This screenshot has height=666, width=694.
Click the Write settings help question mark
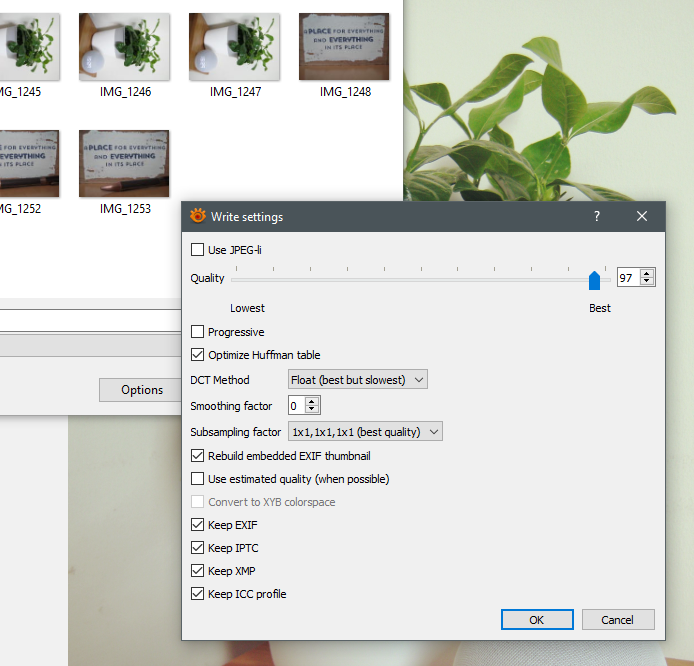point(597,216)
